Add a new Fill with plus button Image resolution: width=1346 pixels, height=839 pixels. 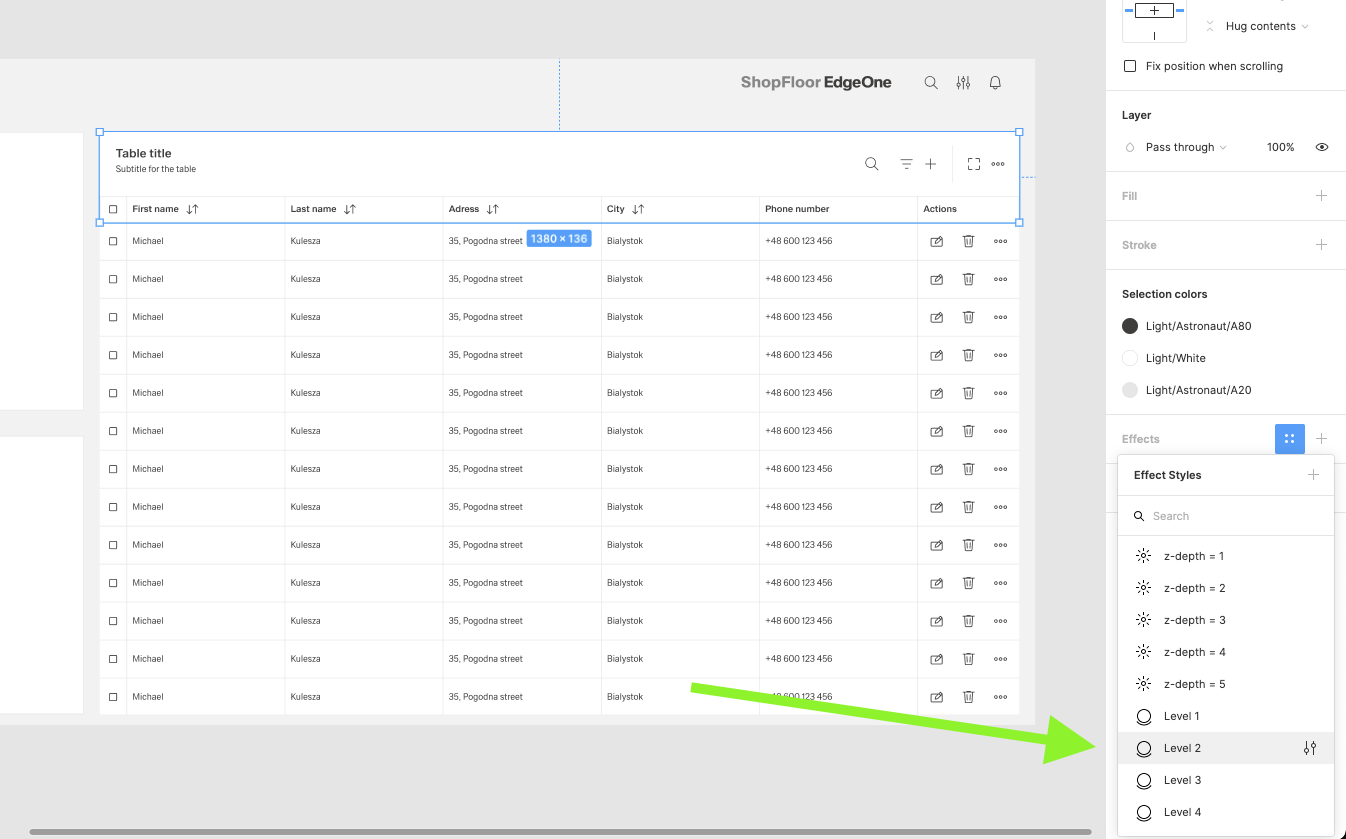(1321, 196)
